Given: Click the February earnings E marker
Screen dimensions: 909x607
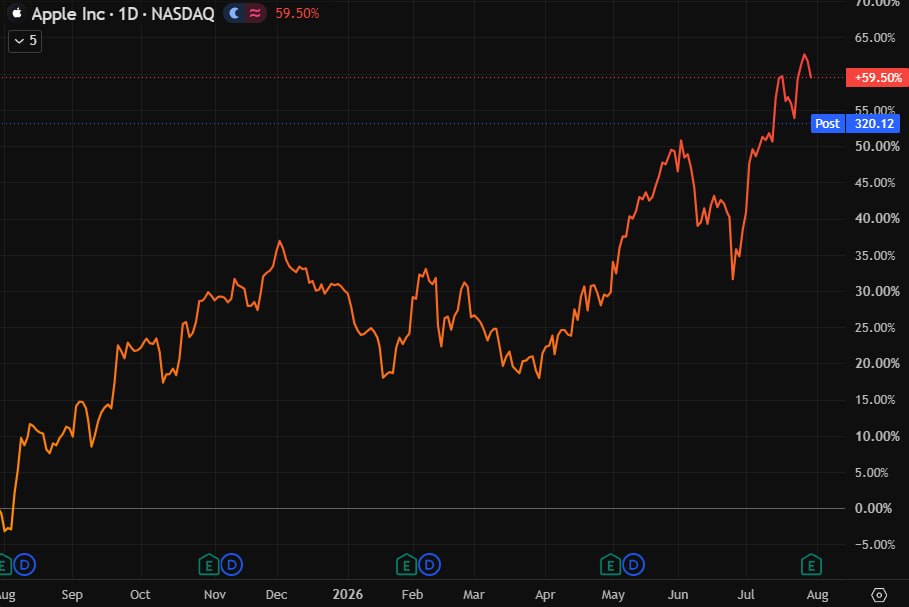Looking at the screenshot, I should [406, 565].
